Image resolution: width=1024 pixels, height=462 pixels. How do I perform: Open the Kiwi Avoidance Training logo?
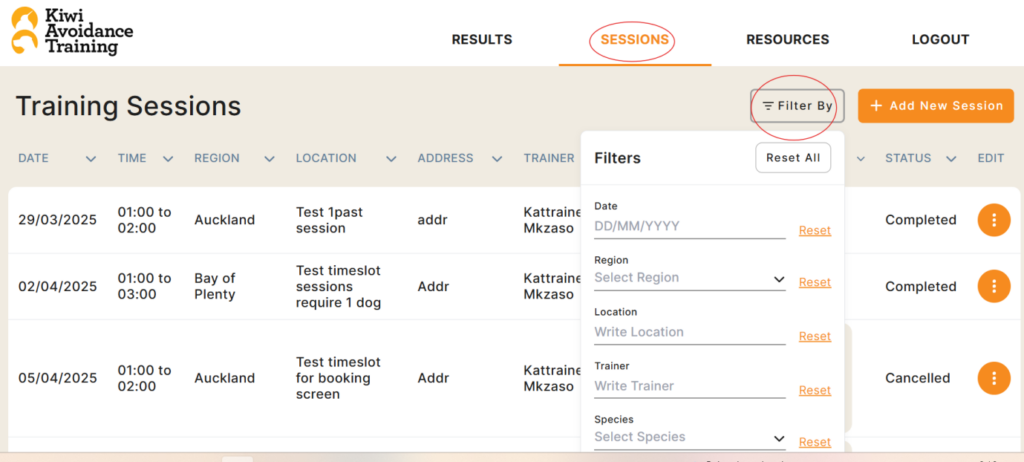pyautogui.click(x=72, y=31)
